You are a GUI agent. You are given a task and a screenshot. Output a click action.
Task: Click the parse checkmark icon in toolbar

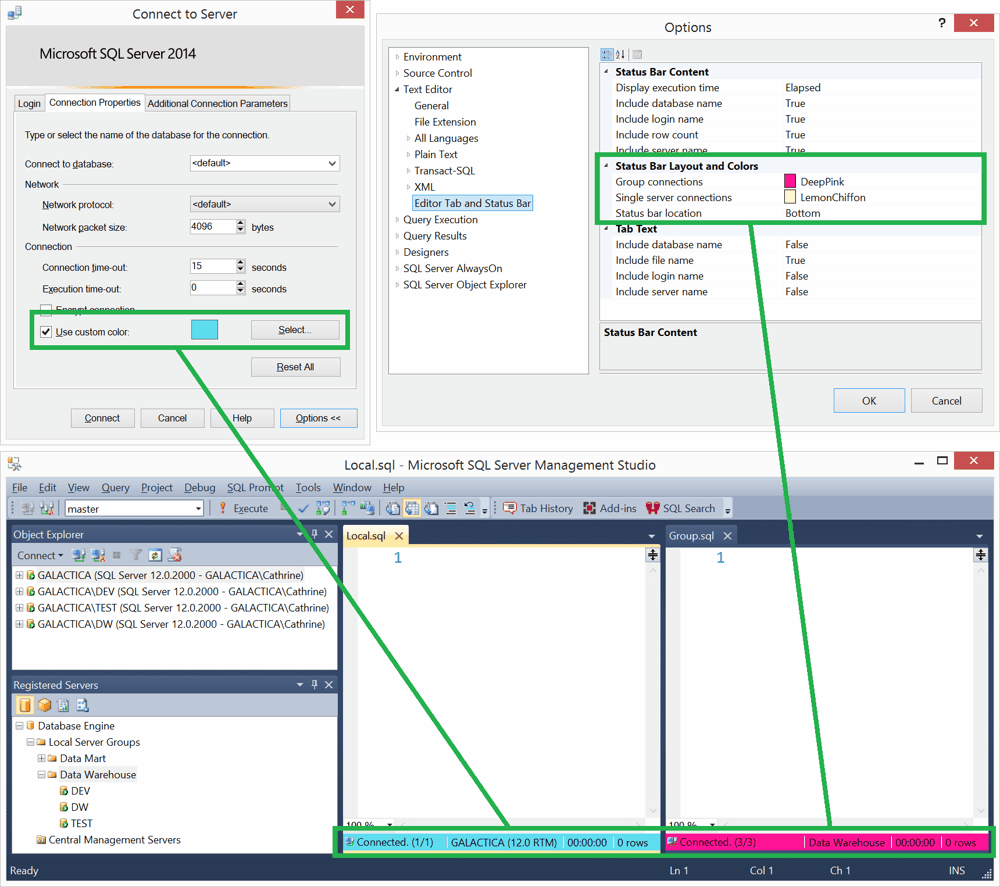tap(304, 509)
